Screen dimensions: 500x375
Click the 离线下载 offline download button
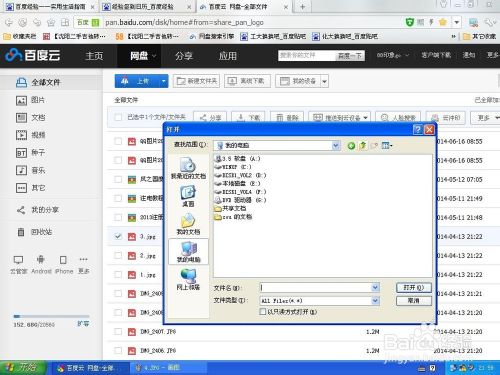coord(247,81)
